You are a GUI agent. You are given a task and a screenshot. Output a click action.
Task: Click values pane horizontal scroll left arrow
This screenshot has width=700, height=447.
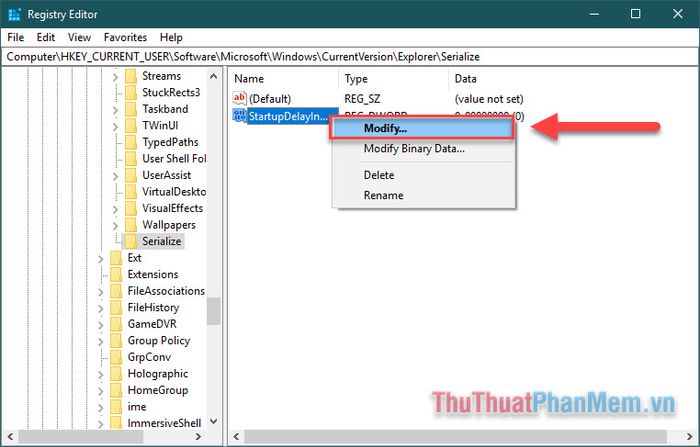point(236,436)
